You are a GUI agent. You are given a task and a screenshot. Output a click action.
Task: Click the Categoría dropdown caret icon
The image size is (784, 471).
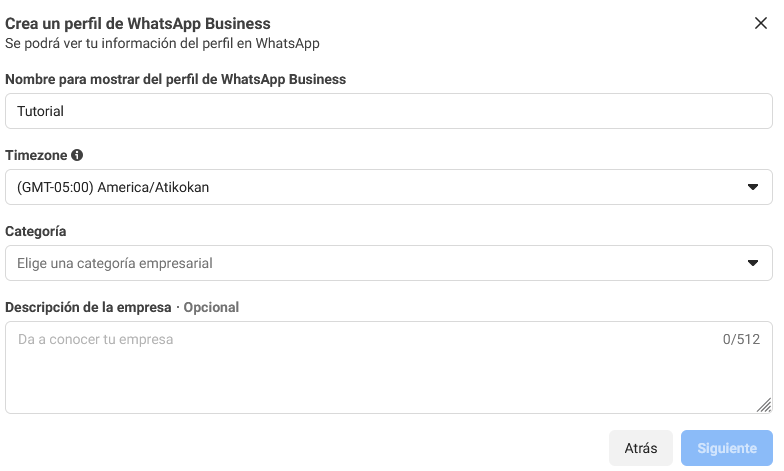[753, 263]
